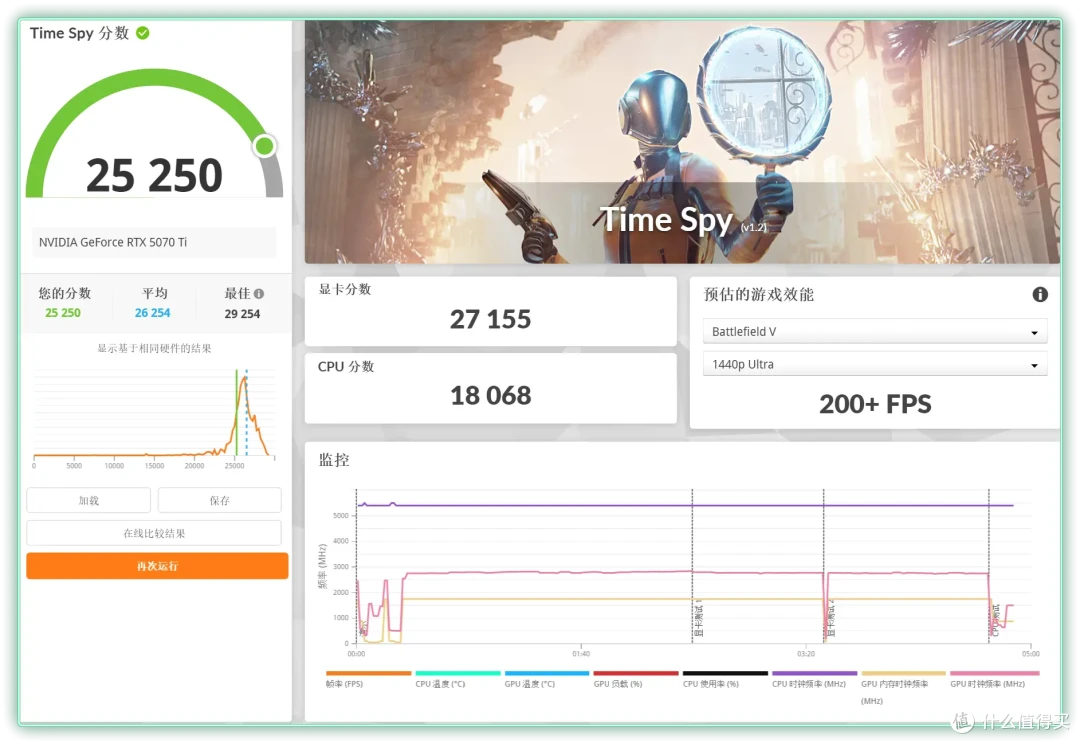Viewport: 1080px width, 744px height.
Task: Click the 在线比较结果 button
Action: [x=154, y=533]
